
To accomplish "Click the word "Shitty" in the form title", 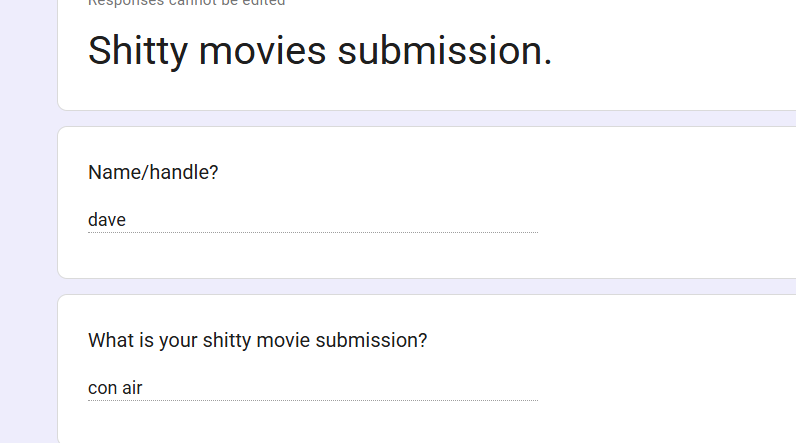I will [x=138, y=51].
